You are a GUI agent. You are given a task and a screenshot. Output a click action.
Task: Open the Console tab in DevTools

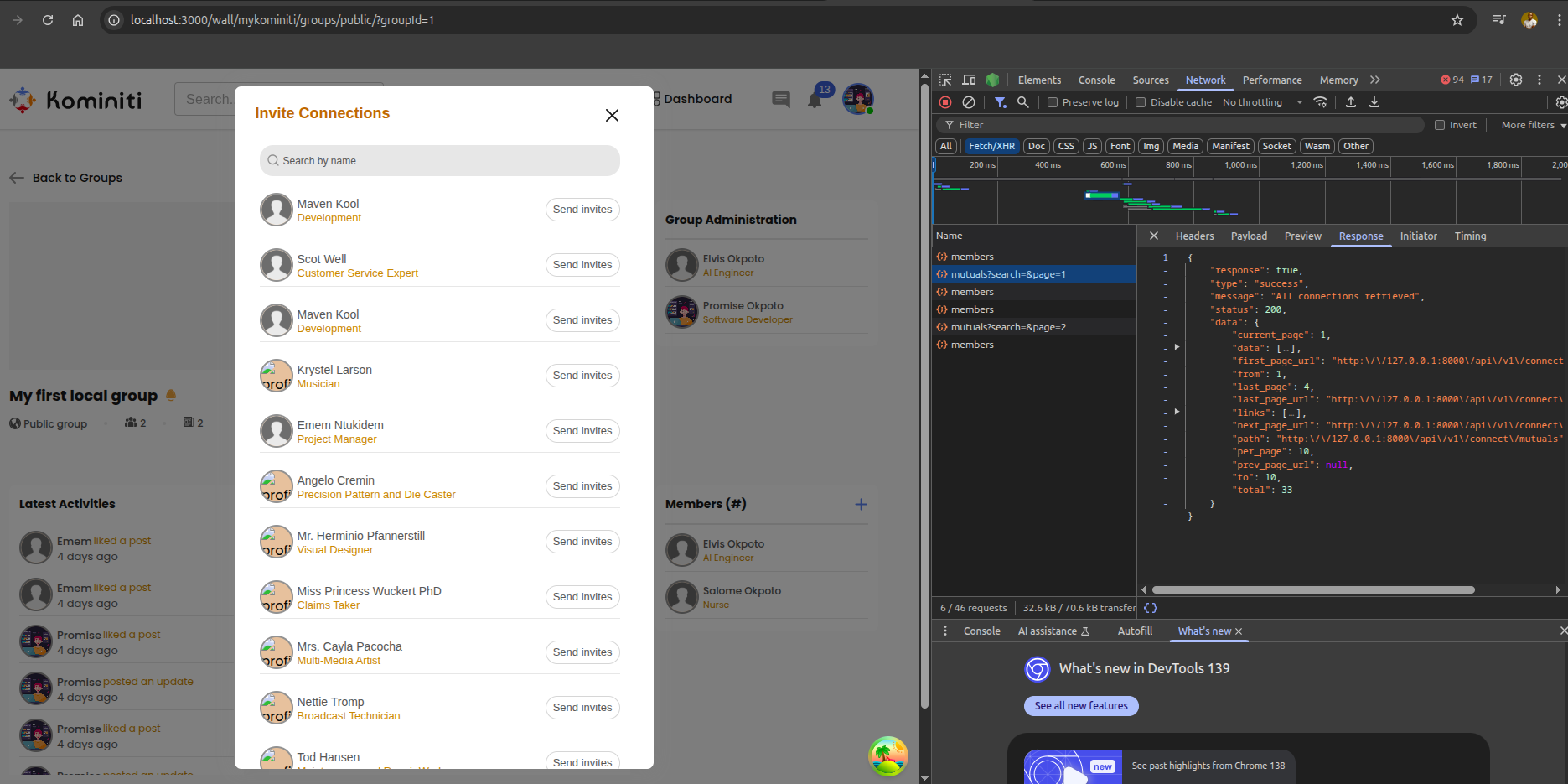[x=1096, y=80]
